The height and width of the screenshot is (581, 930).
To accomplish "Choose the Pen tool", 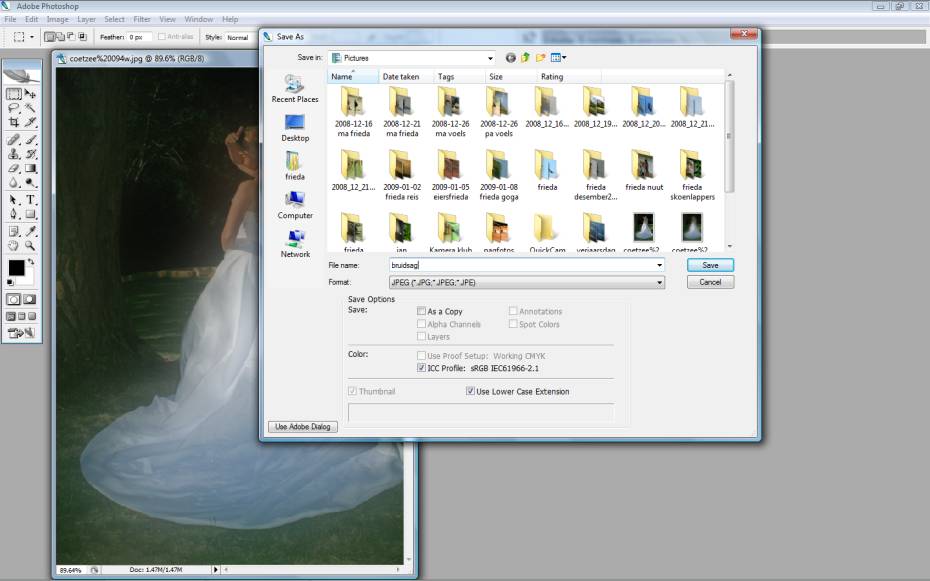I will (13, 214).
